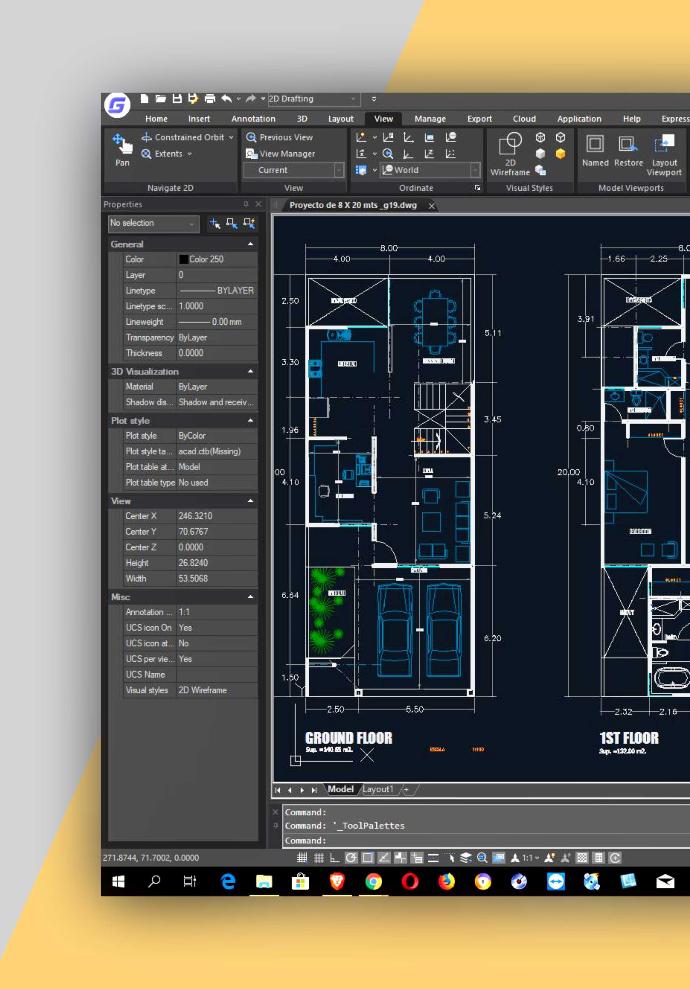Click Previous View button
Image resolution: width=690 pixels, height=989 pixels.
279,138
